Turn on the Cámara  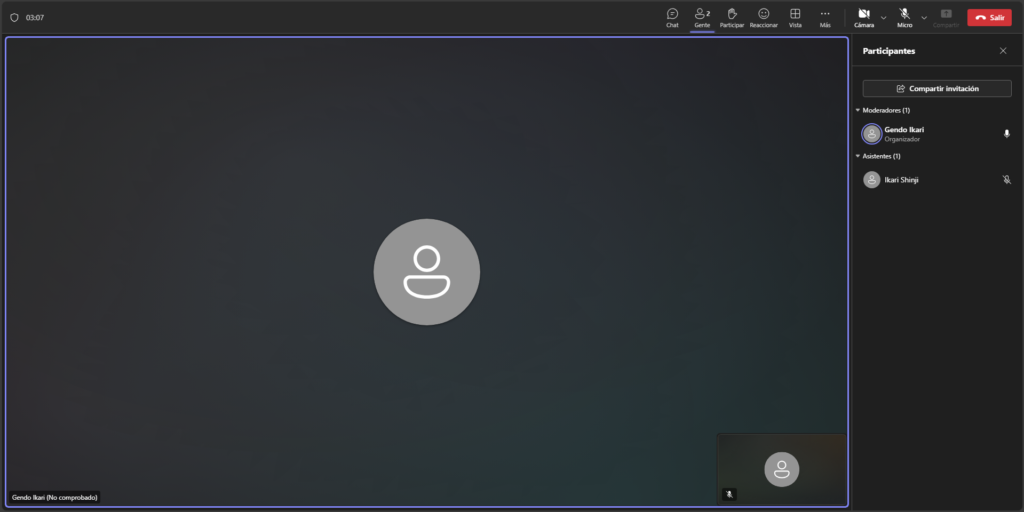(864, 18)
